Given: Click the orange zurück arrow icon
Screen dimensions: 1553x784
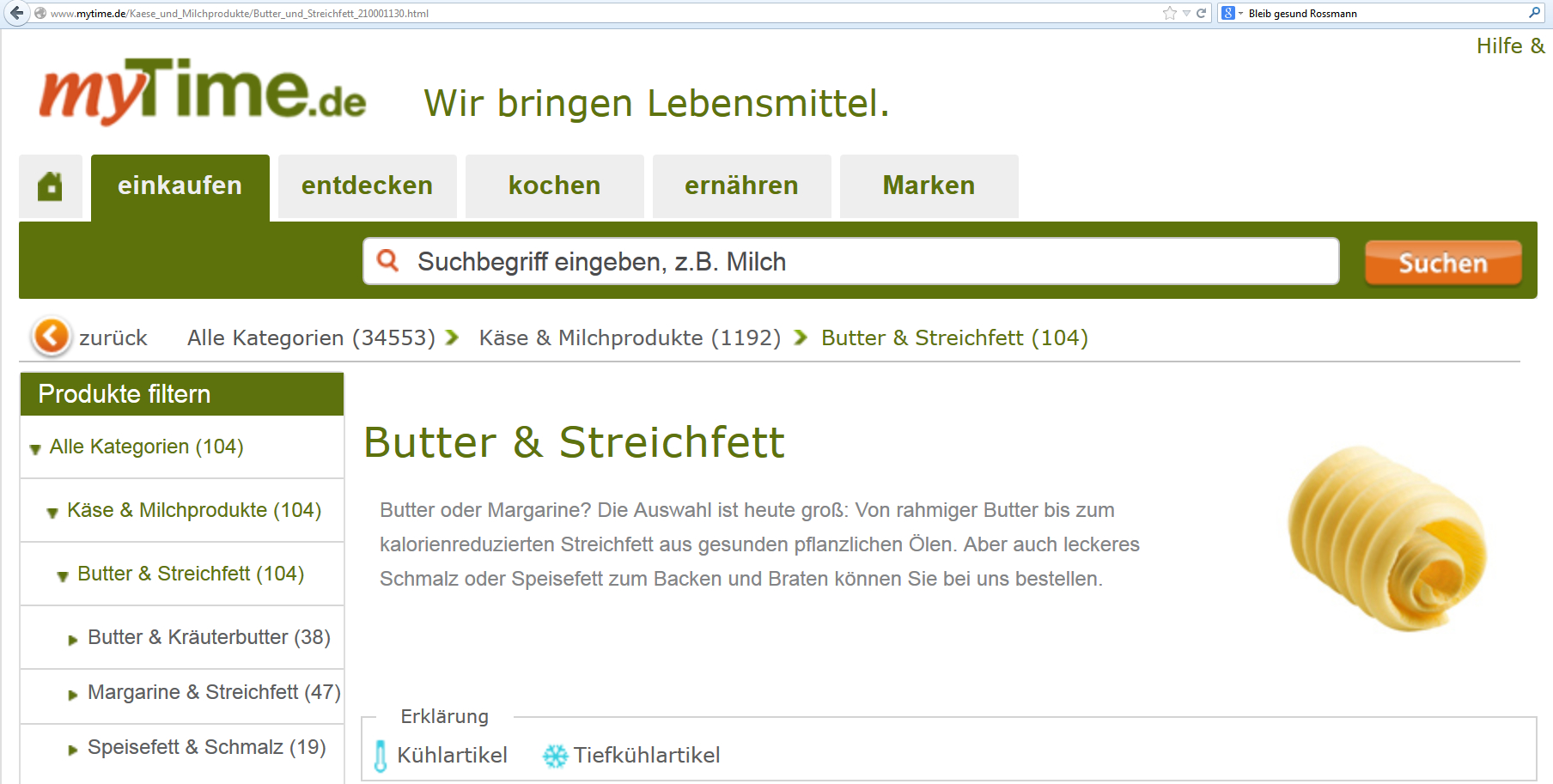Looking at the screenshot, I should [x=51, y=336].
